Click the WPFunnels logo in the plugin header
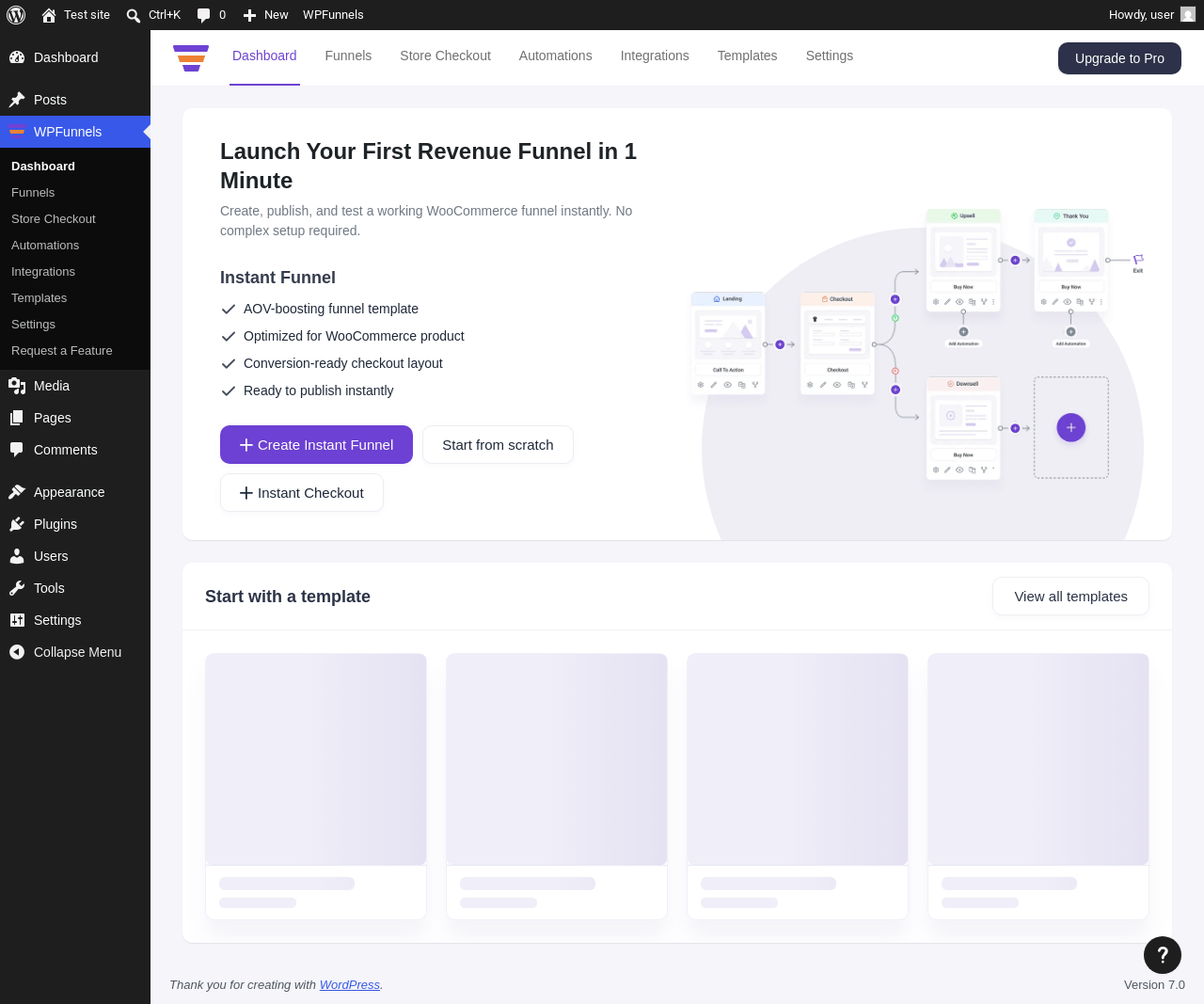This screenshot has height=1004, width=1204. pos(191,57)
